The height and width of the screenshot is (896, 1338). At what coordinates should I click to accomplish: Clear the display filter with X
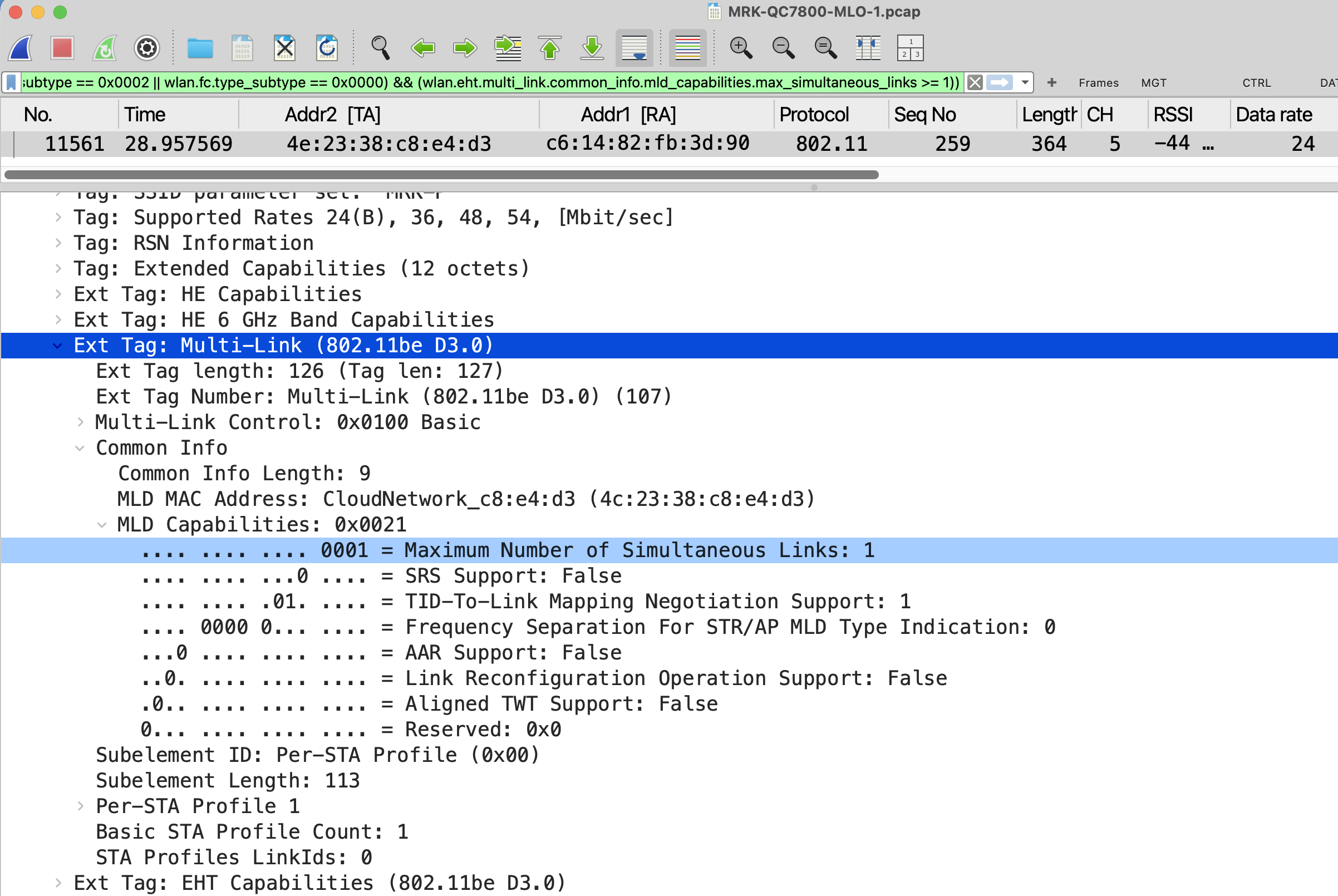point(975,83)
